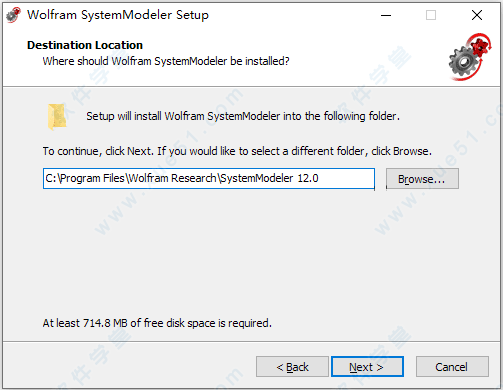Click the SystemModeler icon in title bar
This screenshot has height=390, width=503.
13,15
